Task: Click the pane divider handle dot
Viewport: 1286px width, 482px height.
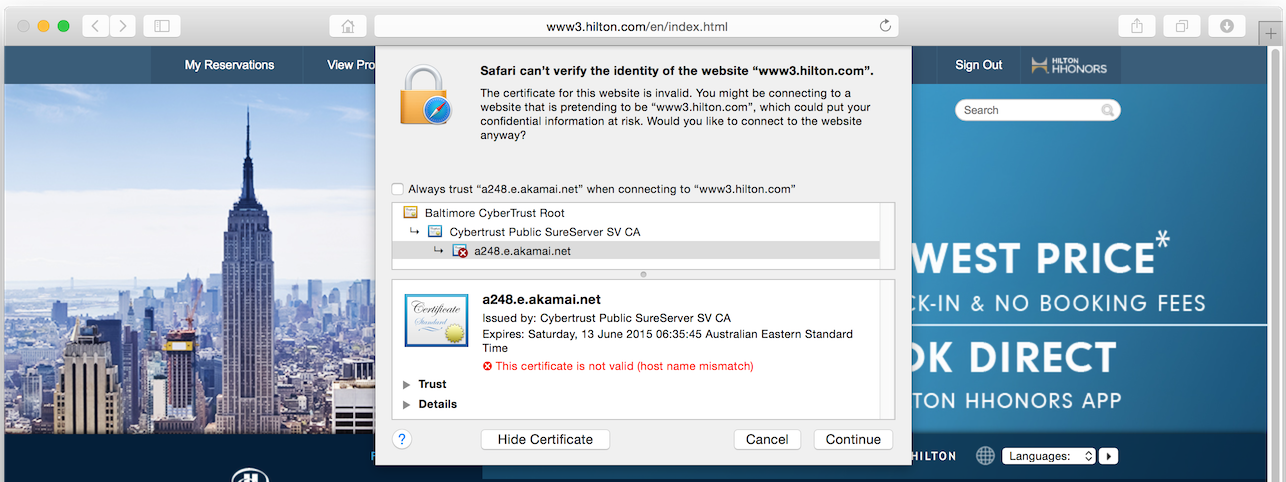Action: pos(643,274)
